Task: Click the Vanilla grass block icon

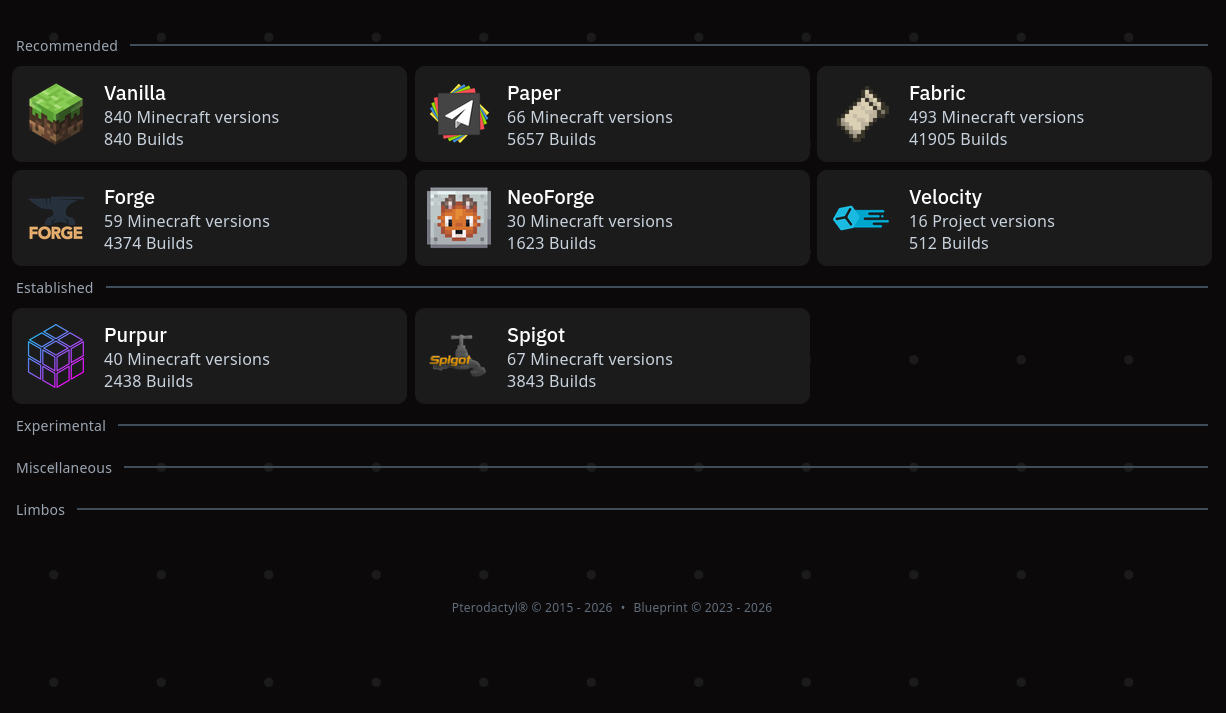Action: click(56, 114)
